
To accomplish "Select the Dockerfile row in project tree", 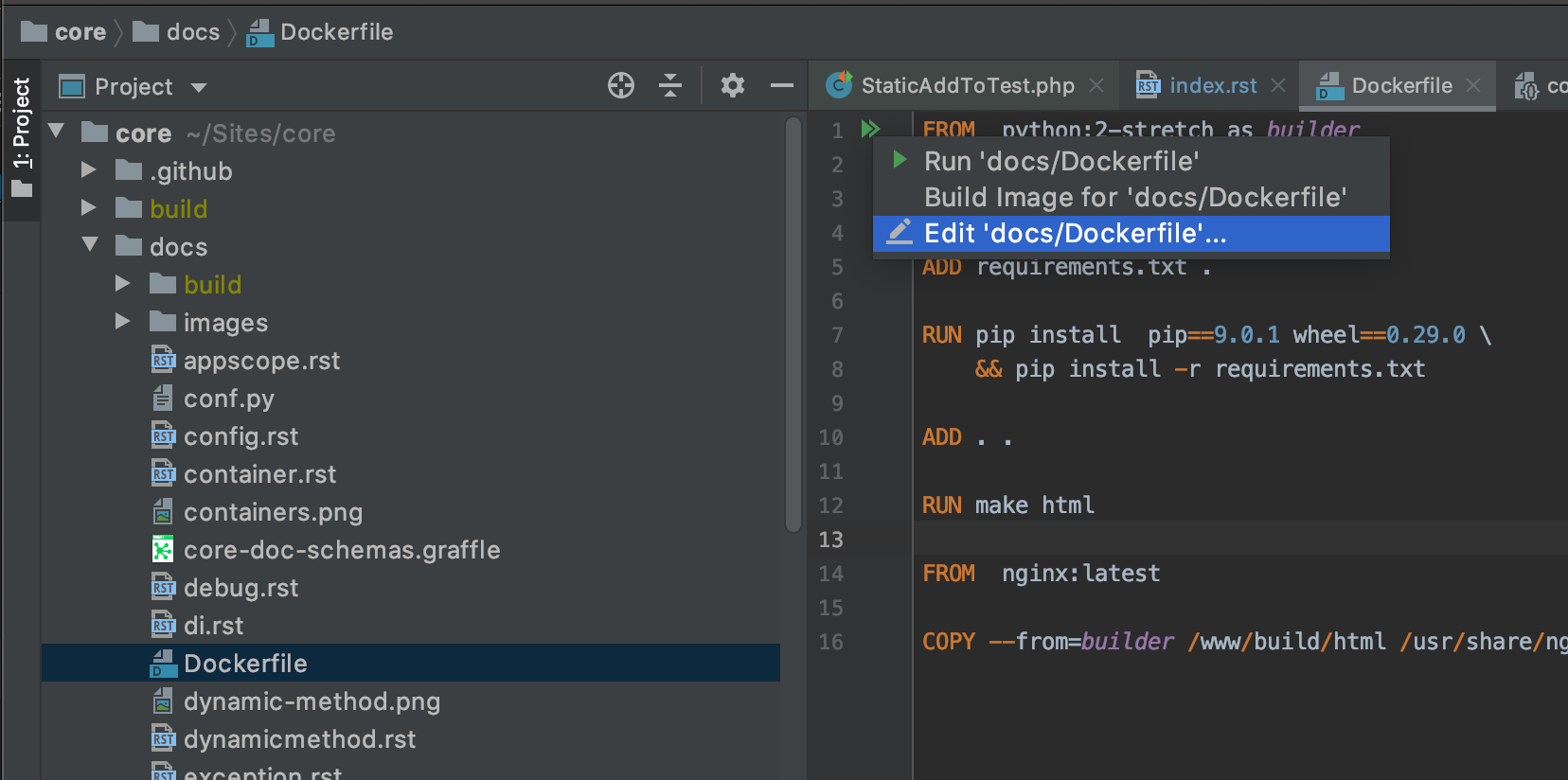I will [411, 663].
